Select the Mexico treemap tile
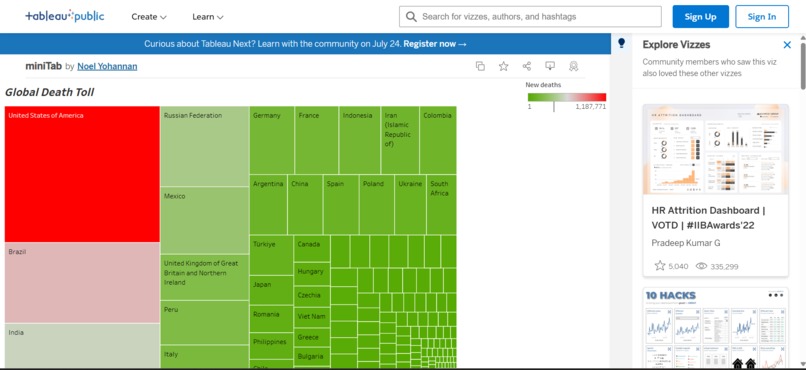 tap(205, 220)
